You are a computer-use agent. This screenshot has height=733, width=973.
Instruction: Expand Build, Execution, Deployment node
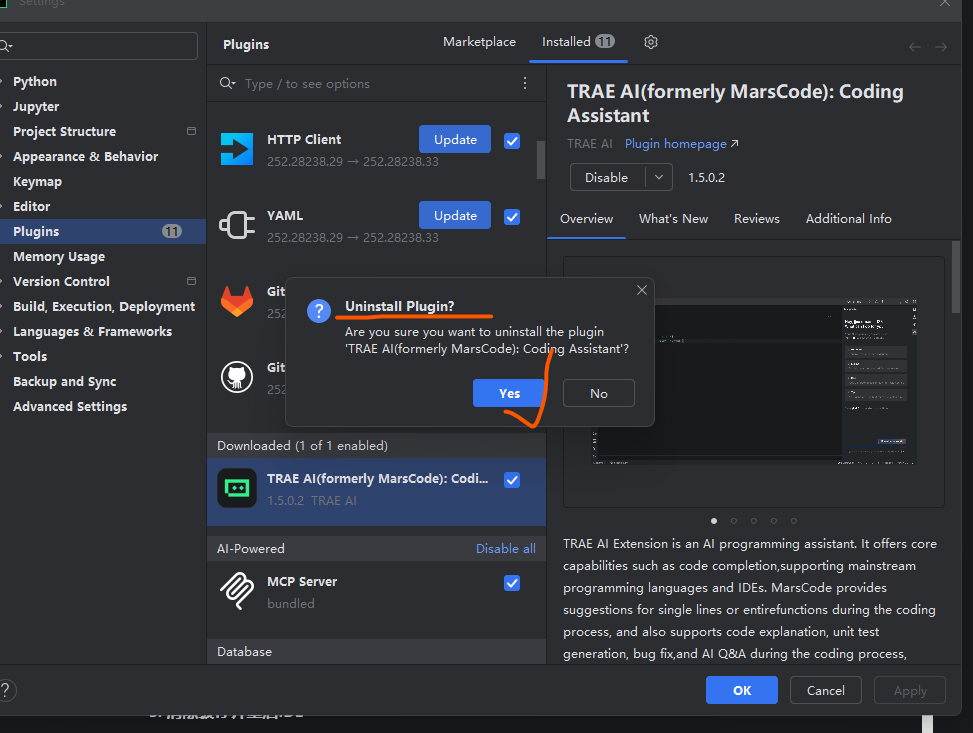click(x=2, y=307)
